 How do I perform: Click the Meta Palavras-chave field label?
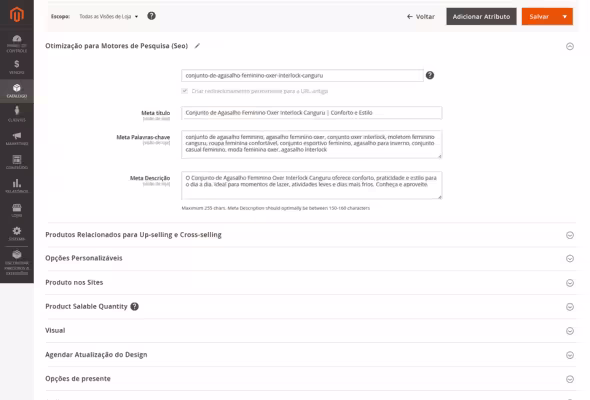pyautogui.click(x=143, y=137)
